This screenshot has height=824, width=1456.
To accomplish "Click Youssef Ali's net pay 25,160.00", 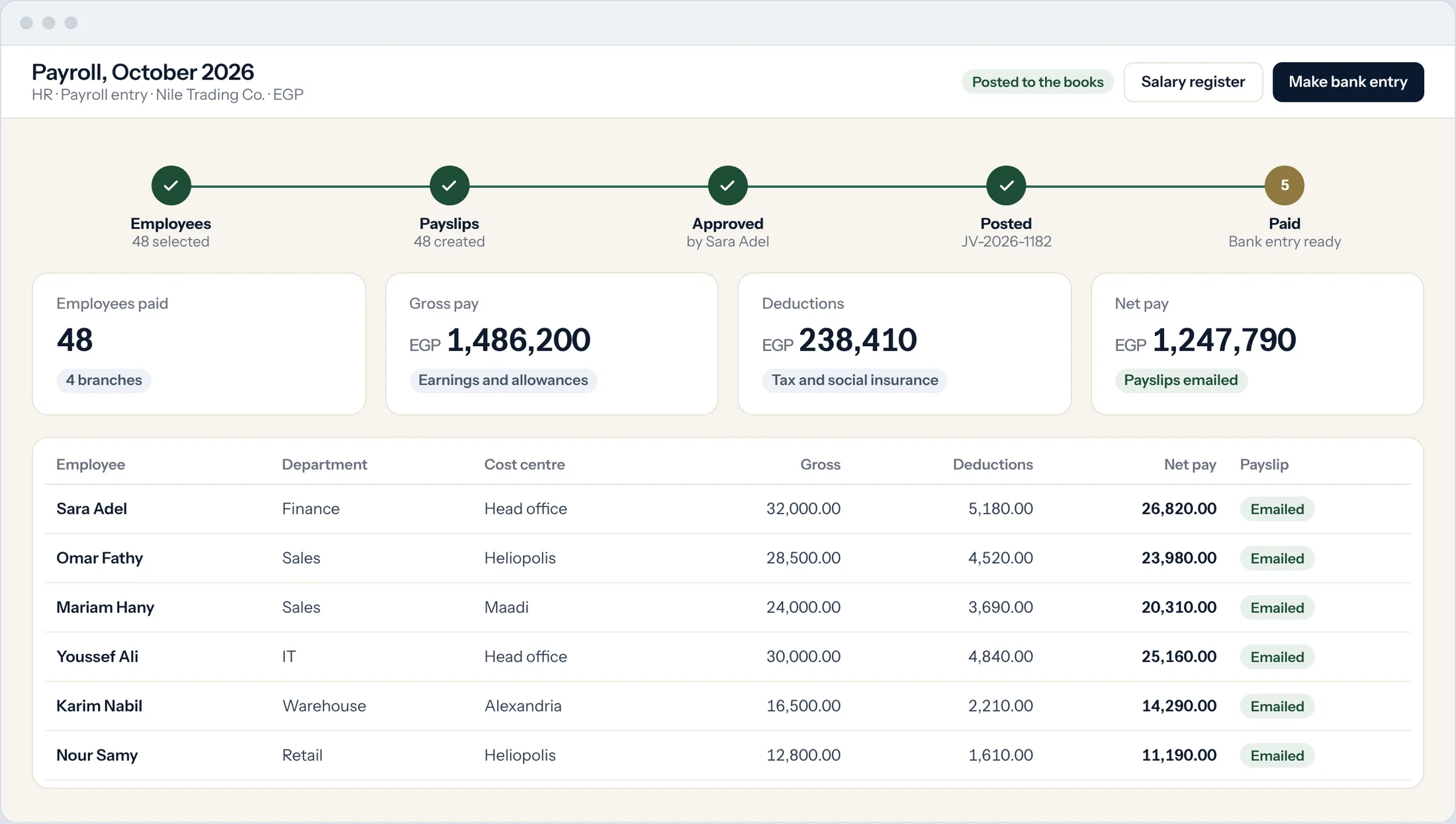I will click(1179, 657).
